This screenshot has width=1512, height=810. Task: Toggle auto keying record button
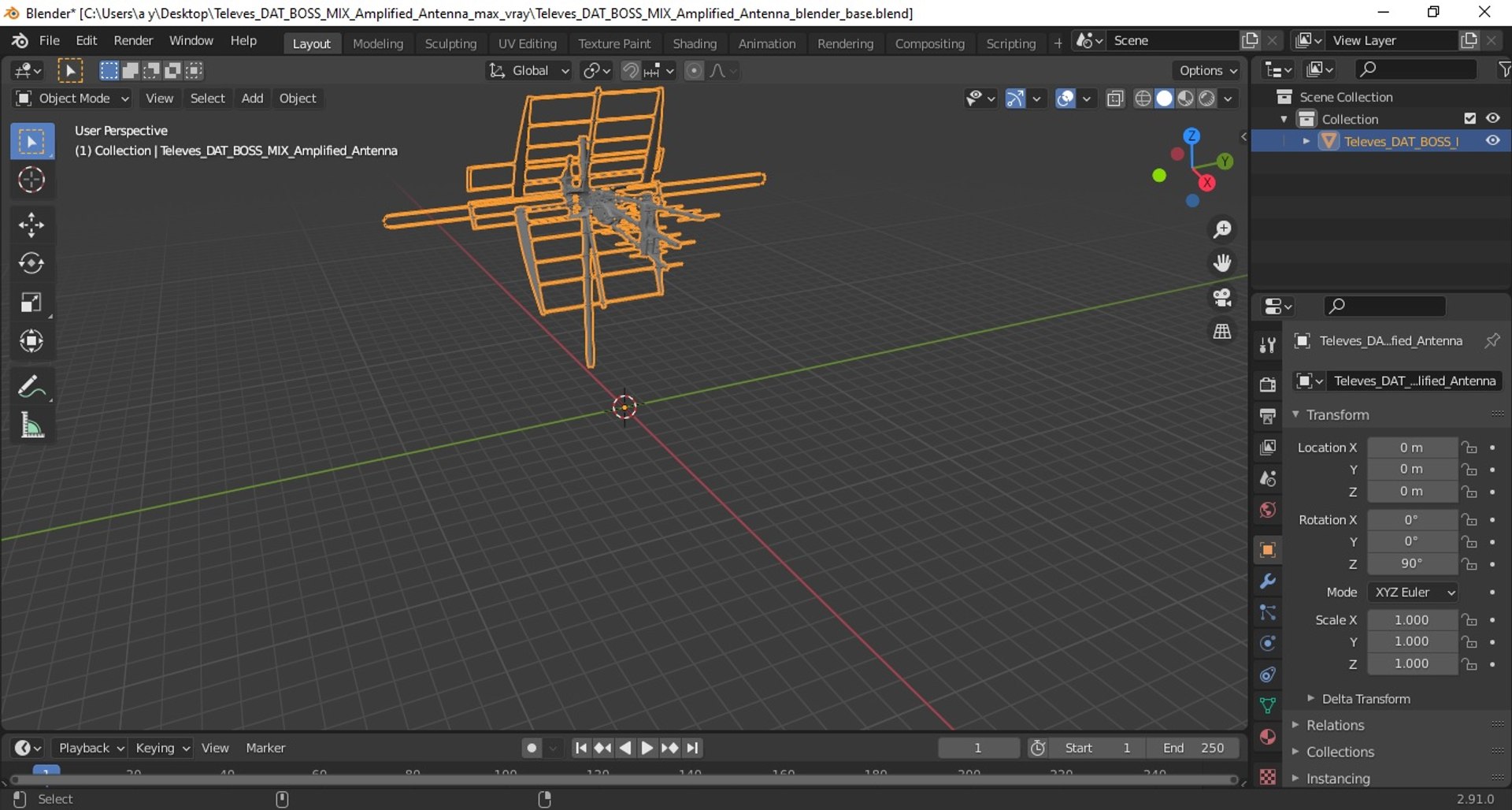(532, 748)
